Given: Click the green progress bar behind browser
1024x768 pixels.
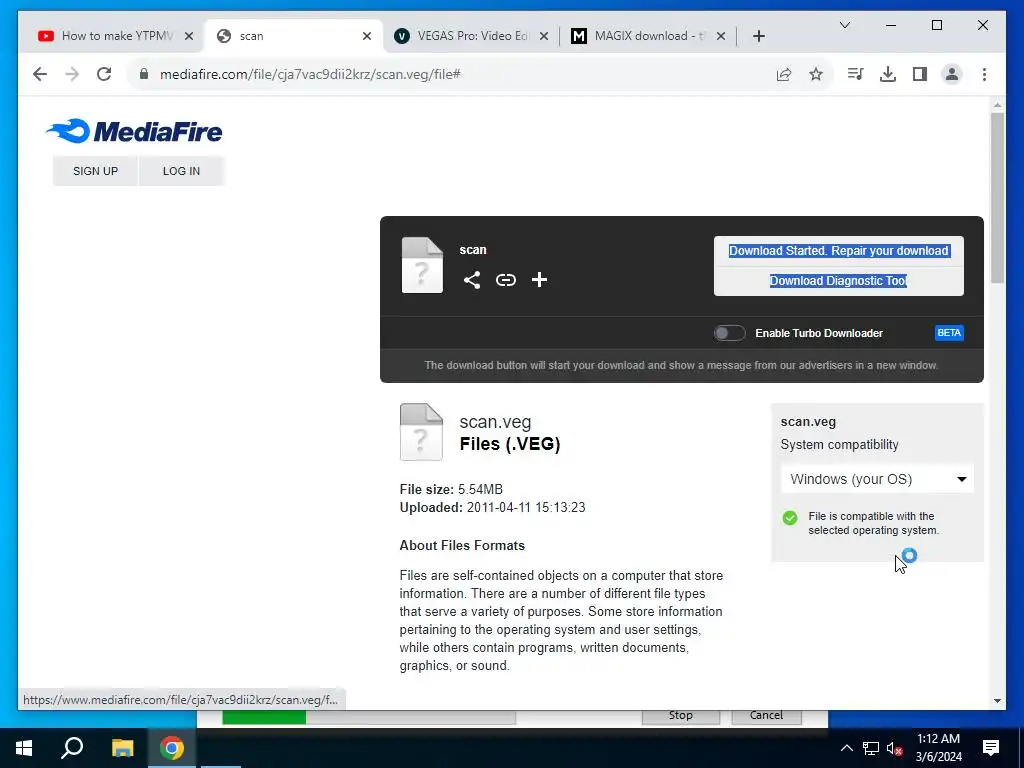Looking at the screenshot, I should (264, 717).
